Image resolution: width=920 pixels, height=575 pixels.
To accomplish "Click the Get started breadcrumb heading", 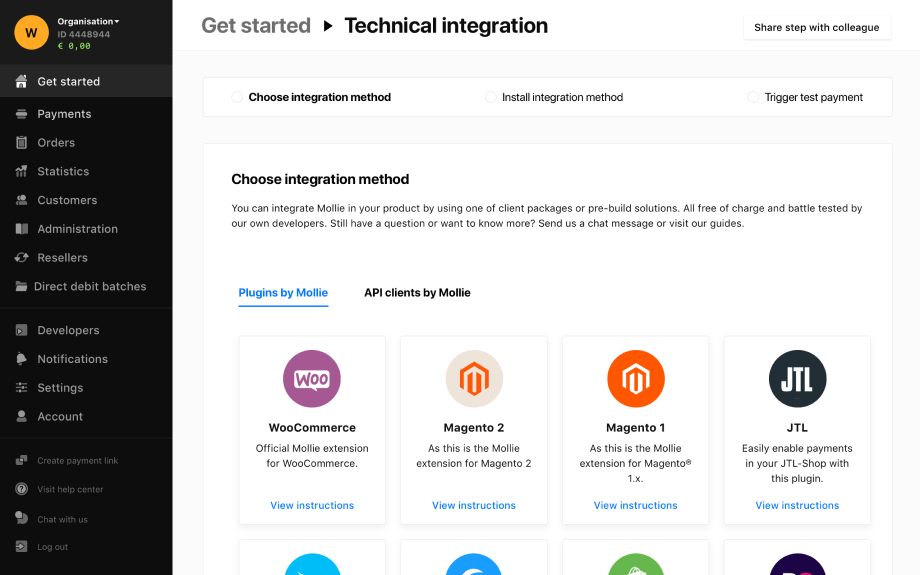I will coord(256,26).
